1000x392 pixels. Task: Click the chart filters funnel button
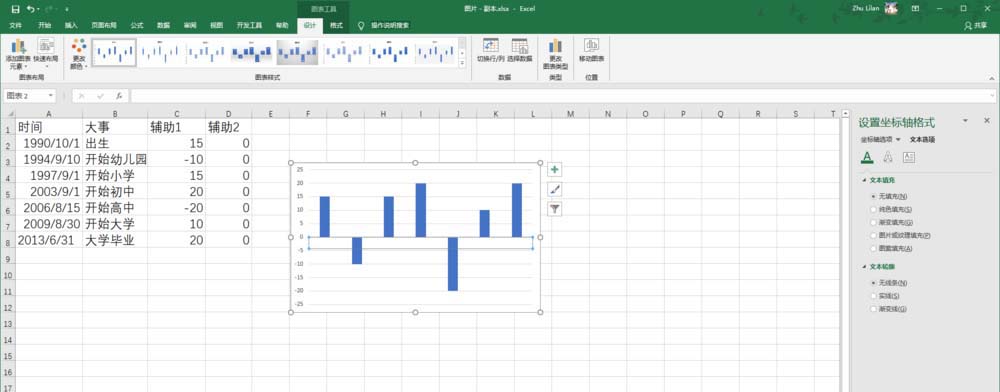555,209
